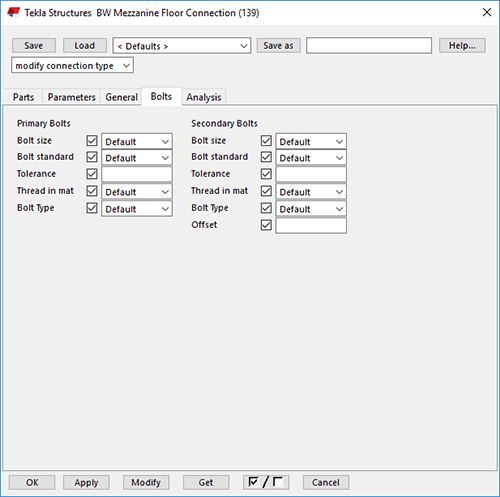Switch to the Analysis tab

(x=204, y=97)
